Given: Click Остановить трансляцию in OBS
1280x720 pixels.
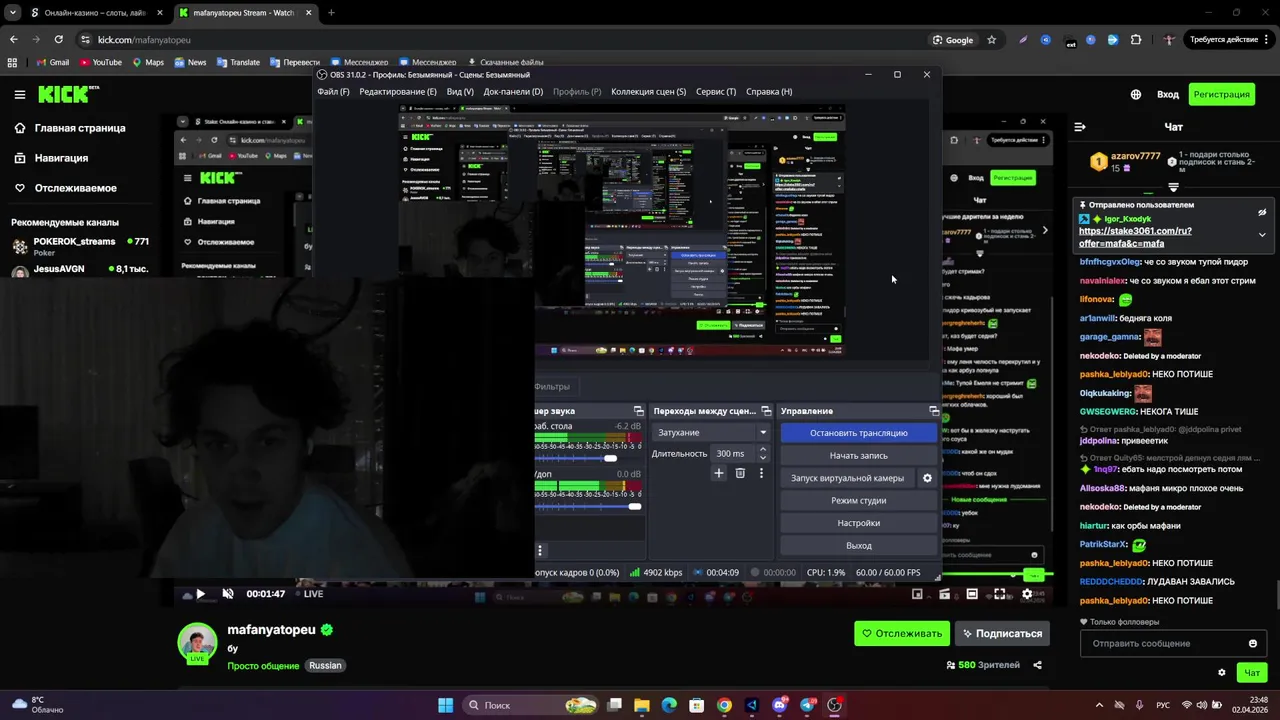Looking at the screenshot, I should pyautogui.click(x=858, y=433).
